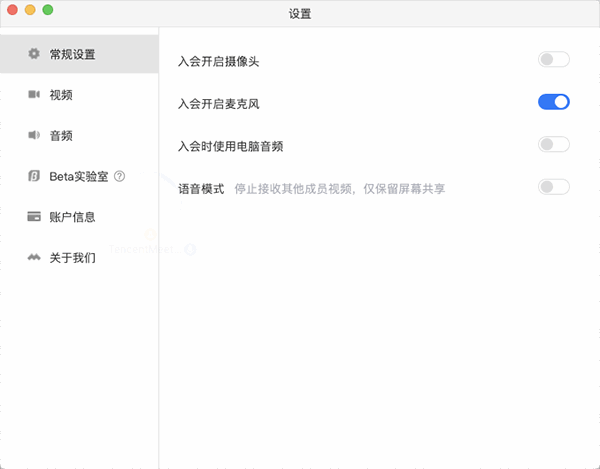Open the help question mark beside Beta实验室
This screenshot has height=469, width=600.
(x=120, y=176)
